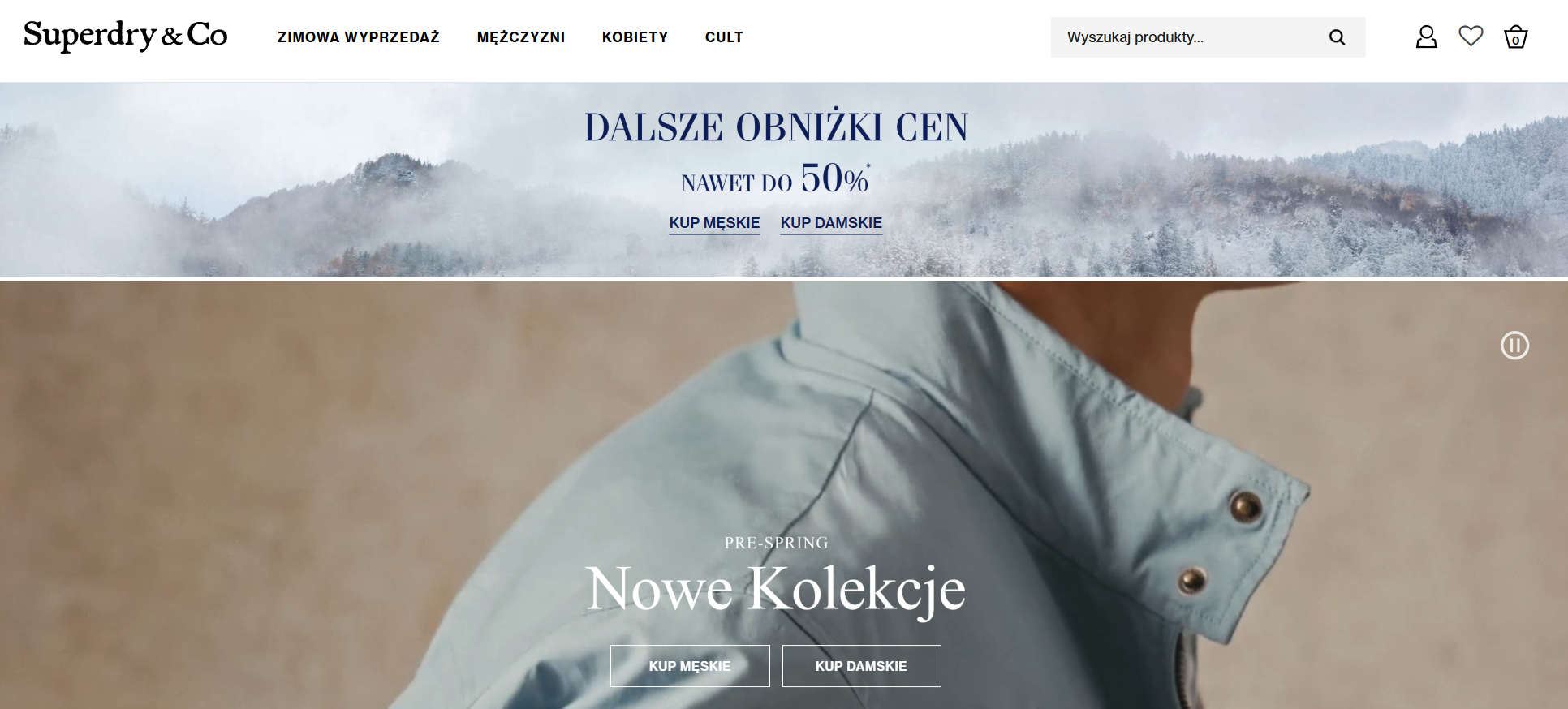Click the NAWET DO 50% promo text

(775, 179)
